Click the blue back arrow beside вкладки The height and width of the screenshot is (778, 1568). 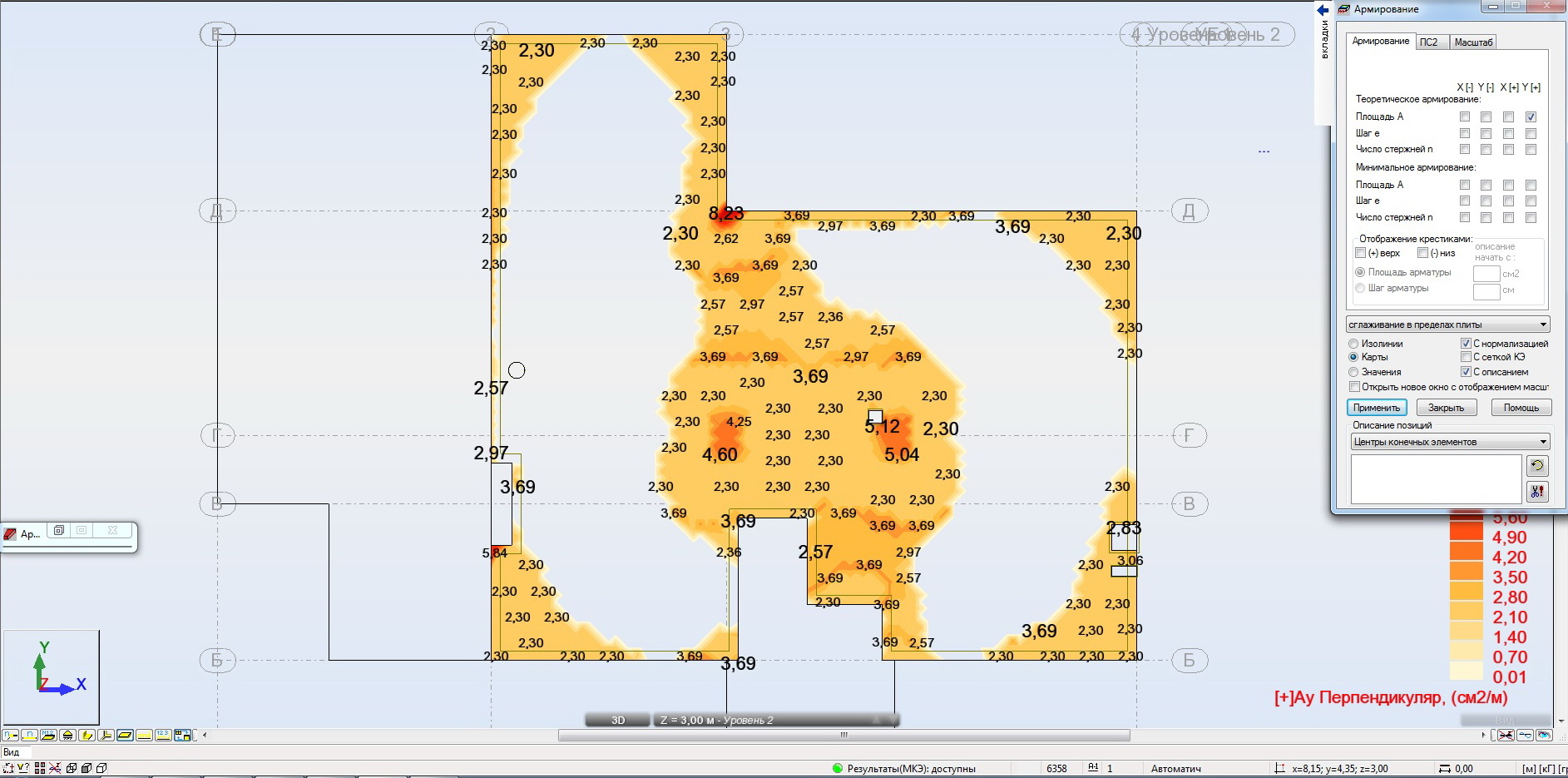coord(1323,10)
